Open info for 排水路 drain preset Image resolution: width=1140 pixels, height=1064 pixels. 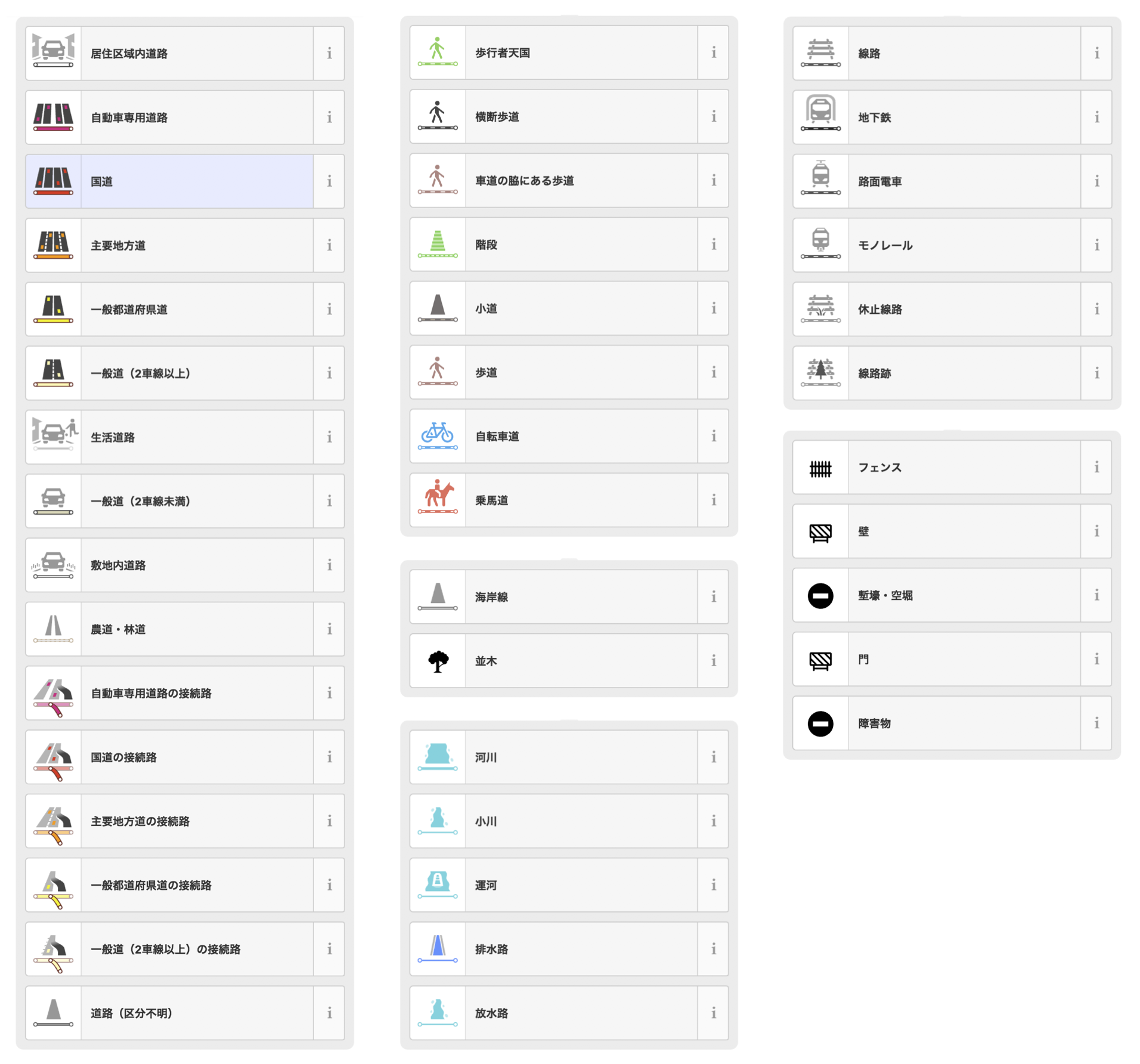pyautogui.click(x=713, y=949)
